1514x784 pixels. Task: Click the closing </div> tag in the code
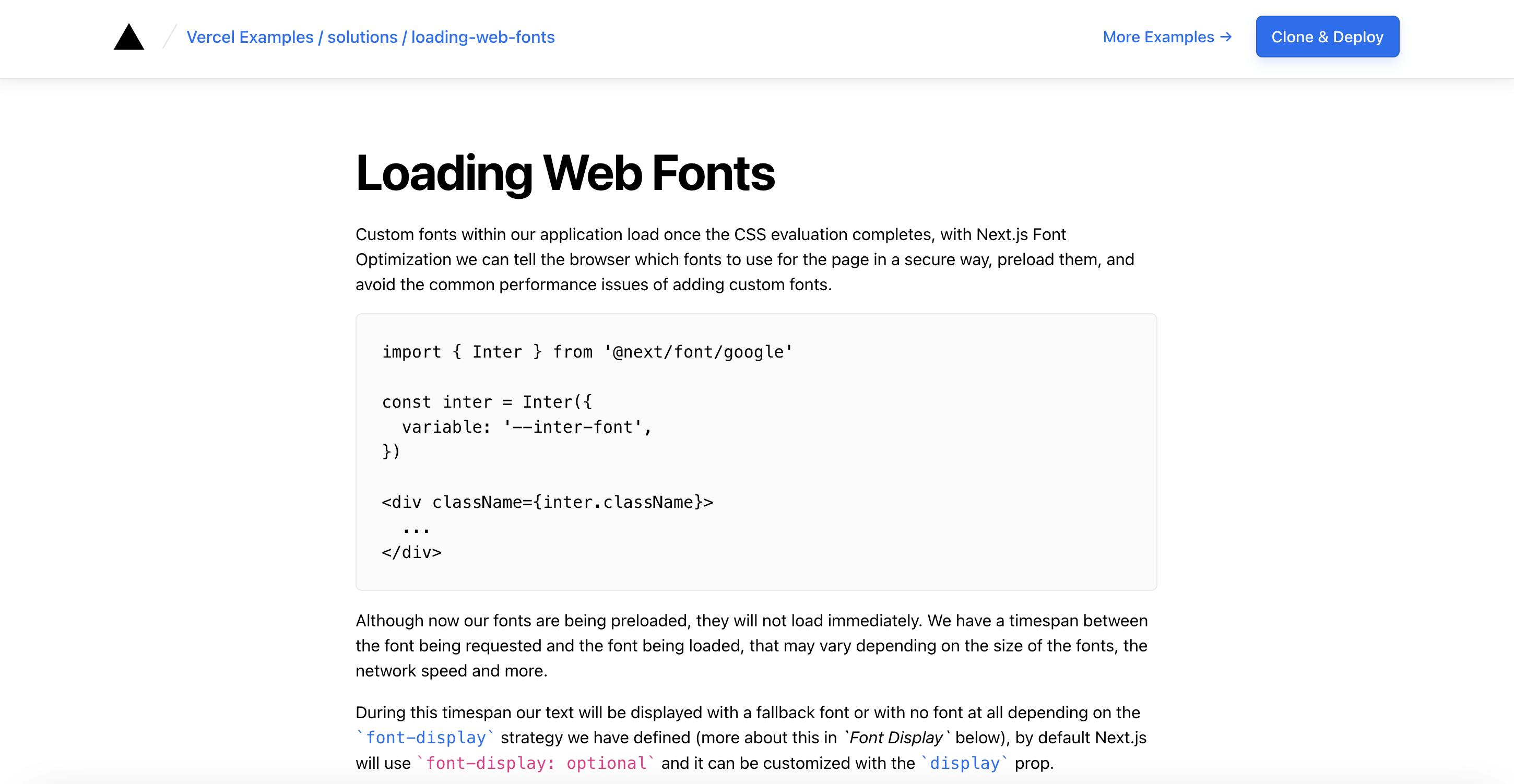click(x=412, y=552)
